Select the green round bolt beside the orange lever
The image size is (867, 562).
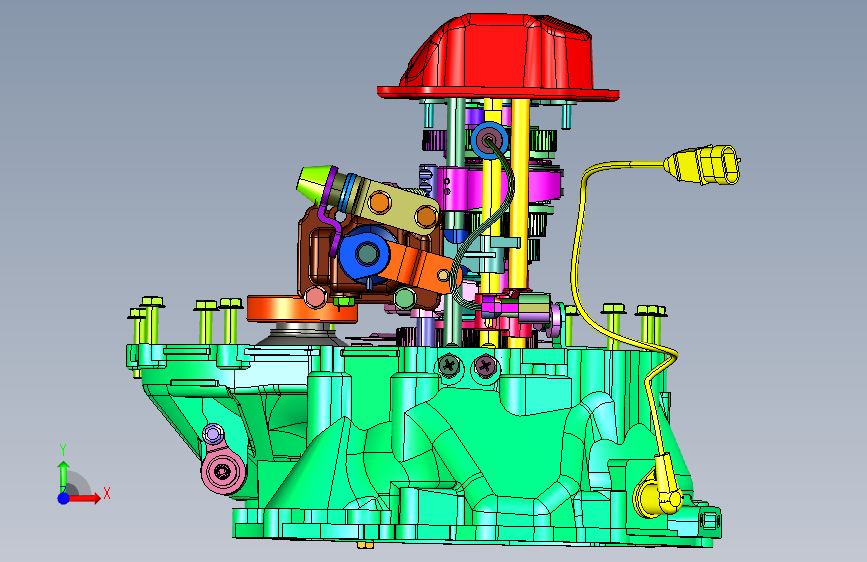[x=405, y=299]
